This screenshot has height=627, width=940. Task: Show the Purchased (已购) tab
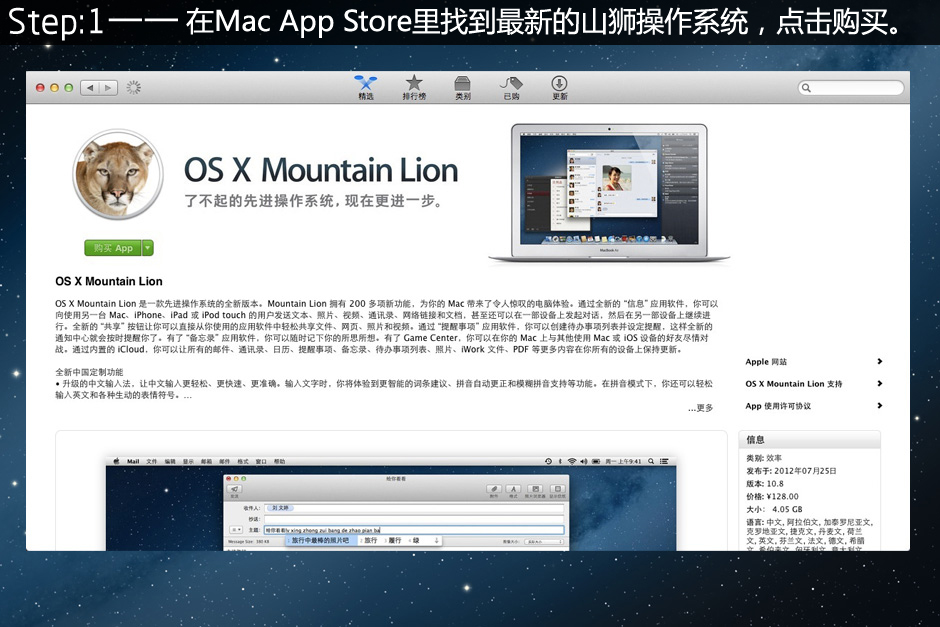tap(511, 88)
